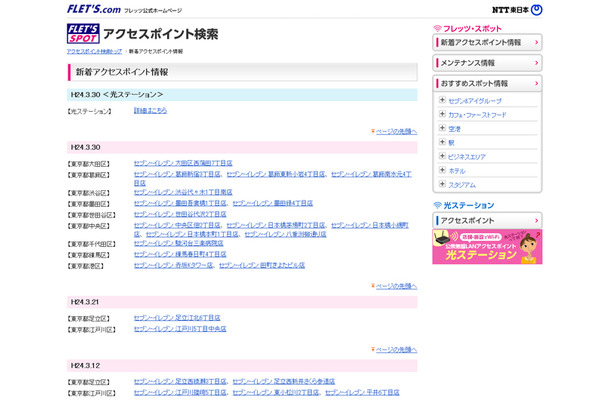610x400 pixels.
Task: Expand the 駅 plus icon
Action: click(x=442, y=142)
